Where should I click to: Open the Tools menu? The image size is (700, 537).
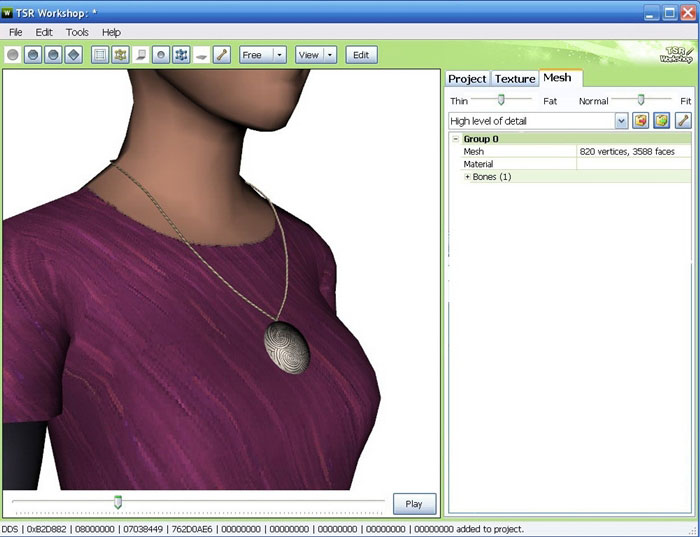point(77,32)
